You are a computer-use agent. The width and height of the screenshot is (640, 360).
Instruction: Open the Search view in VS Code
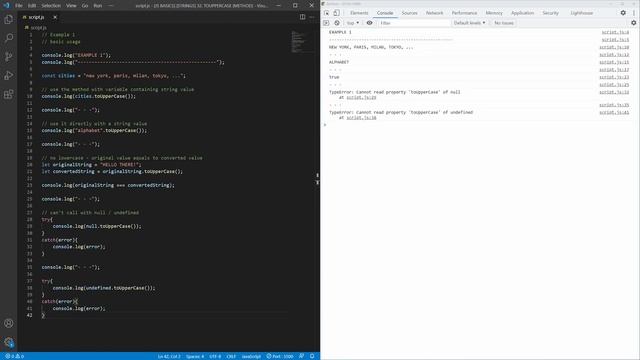[x=9, y=38]
